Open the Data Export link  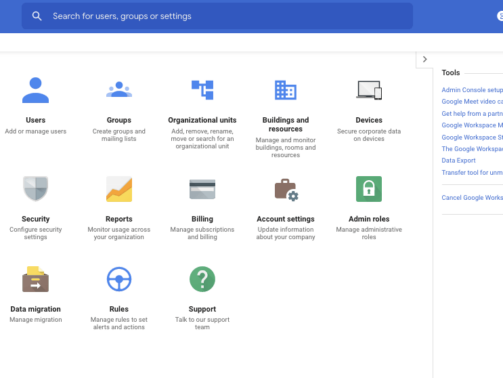pos(458,160)
